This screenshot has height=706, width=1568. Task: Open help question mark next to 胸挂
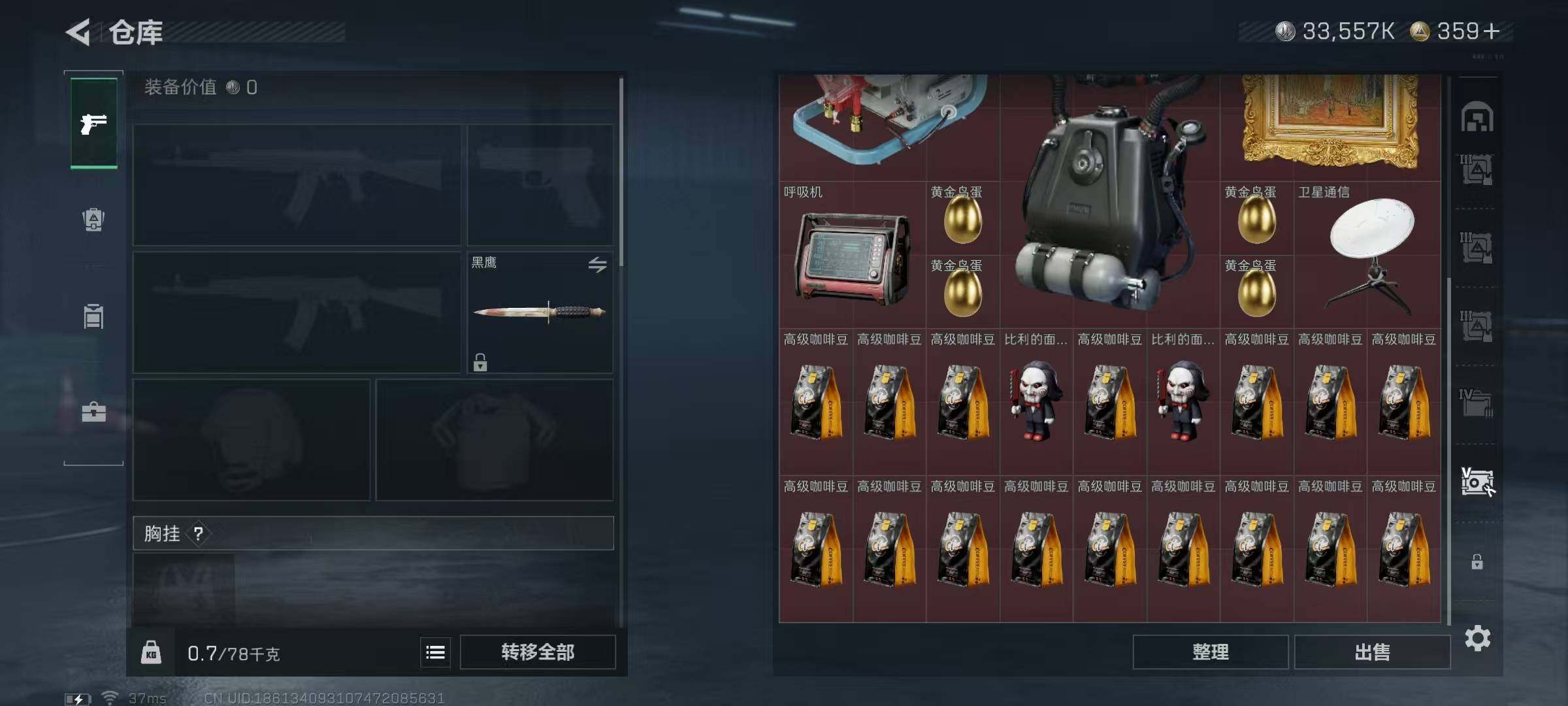pos(199,534)
